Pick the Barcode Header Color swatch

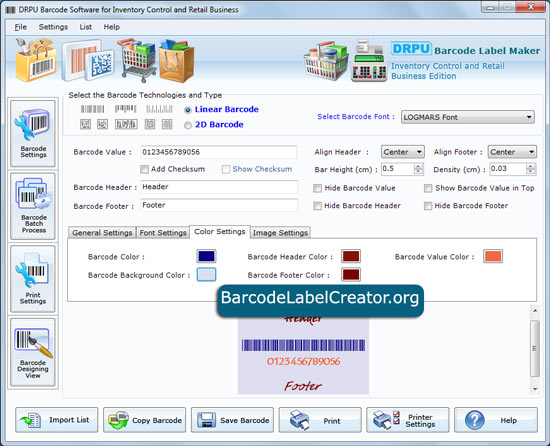click(x=351, y=256)
